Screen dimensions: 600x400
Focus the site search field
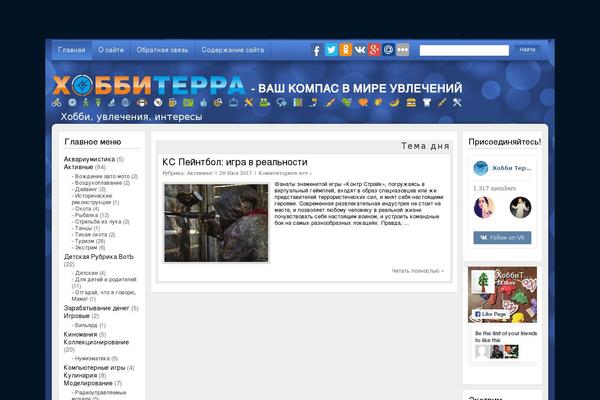click(x=464, y=50)
